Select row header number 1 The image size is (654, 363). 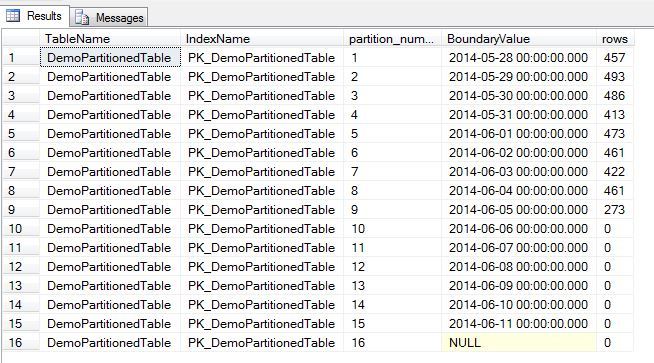pos(21,58)
